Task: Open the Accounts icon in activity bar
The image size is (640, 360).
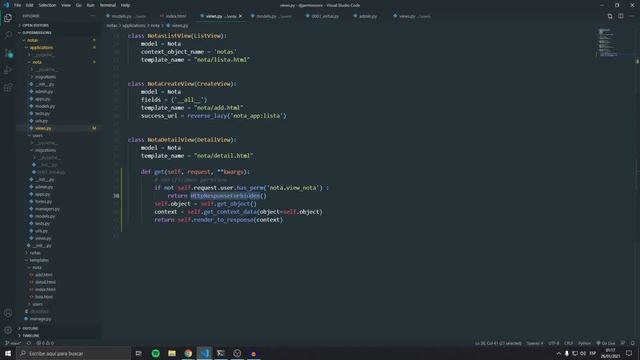Action: point(8,313)
